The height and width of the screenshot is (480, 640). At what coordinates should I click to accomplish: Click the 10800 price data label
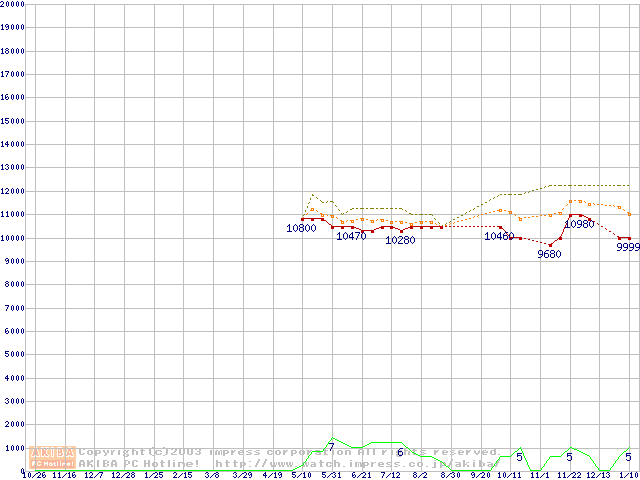click(x=301, y=229)
